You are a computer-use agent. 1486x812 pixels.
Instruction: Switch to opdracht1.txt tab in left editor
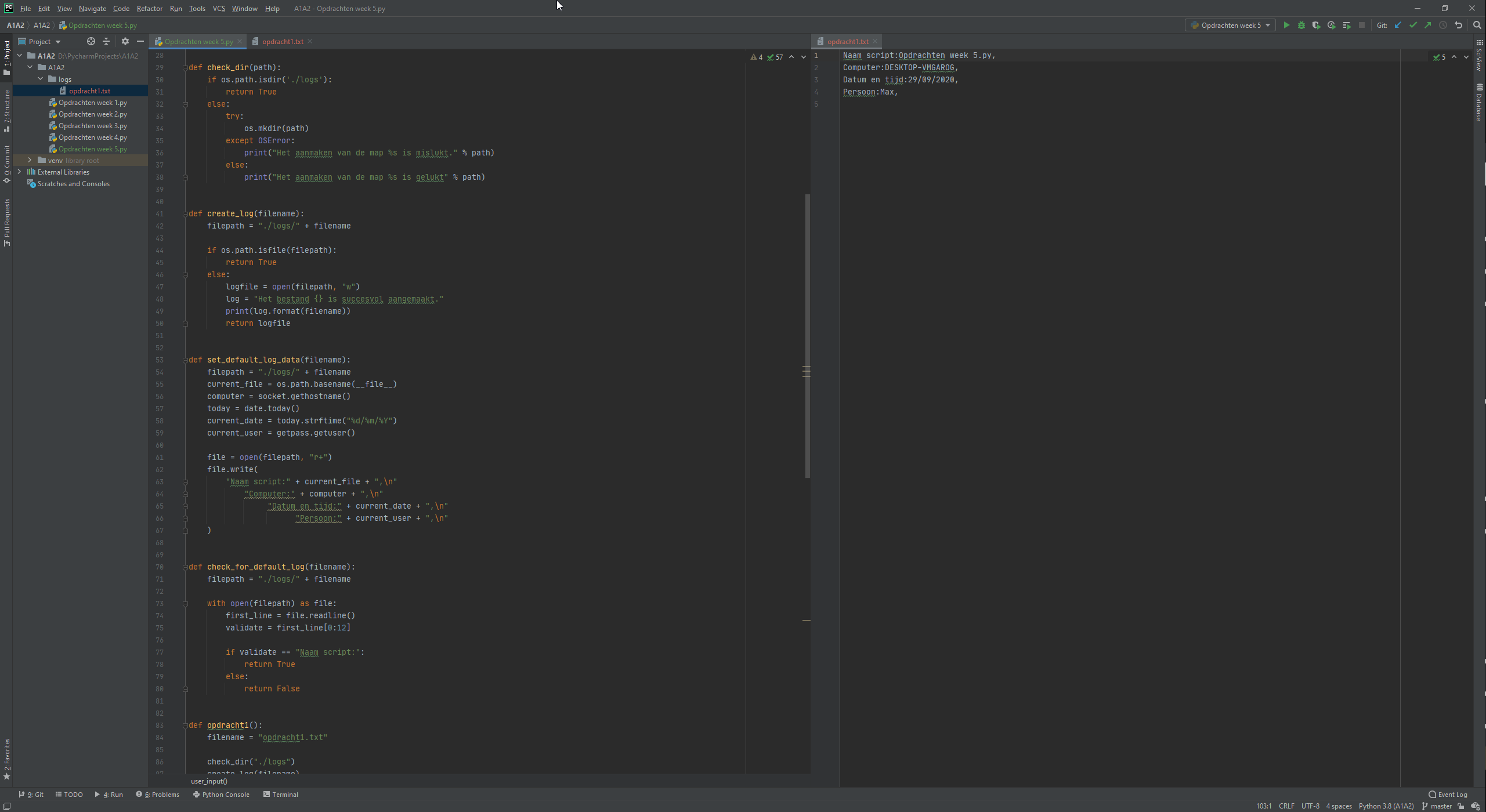click(x=282, y=41)
